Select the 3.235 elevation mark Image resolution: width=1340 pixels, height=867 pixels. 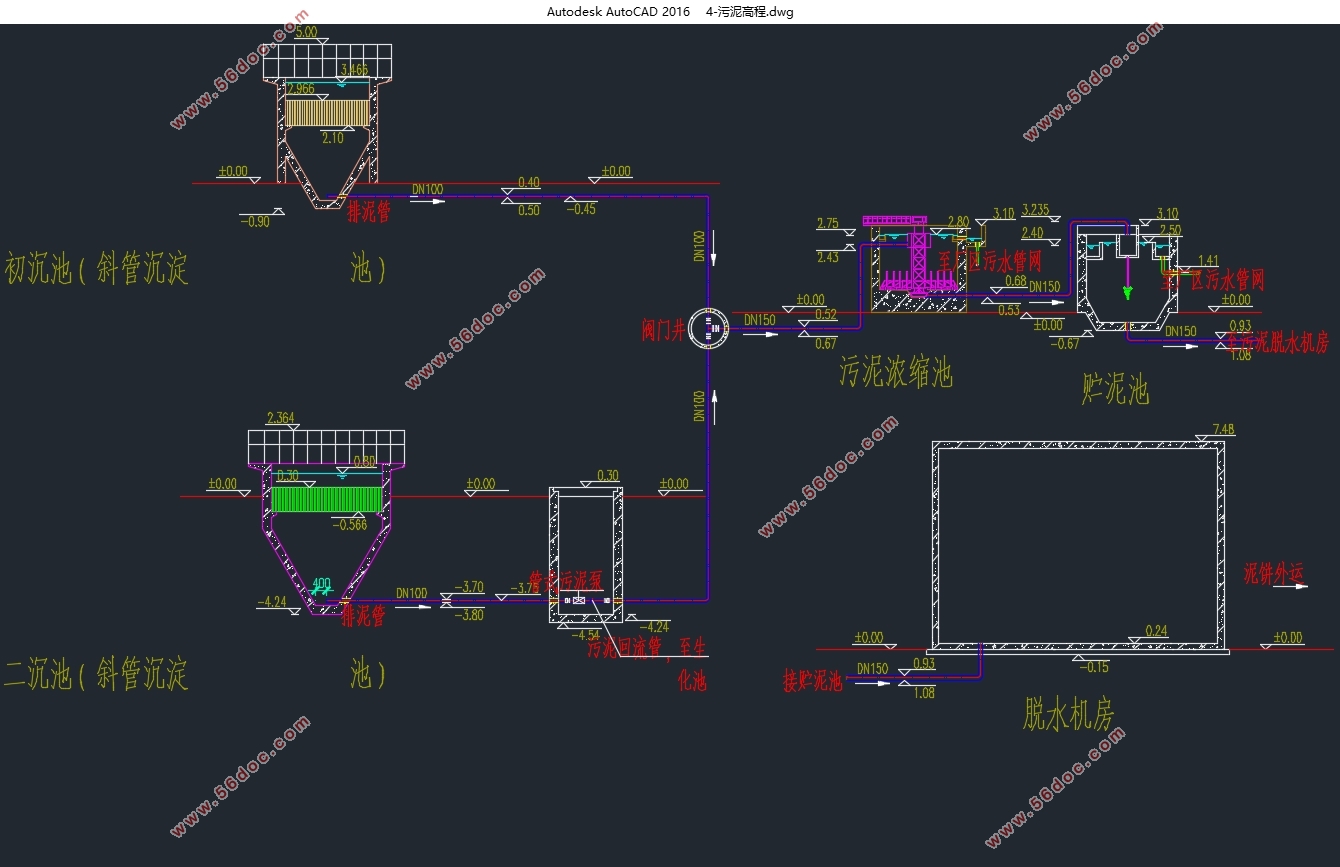coord(1035,210)
